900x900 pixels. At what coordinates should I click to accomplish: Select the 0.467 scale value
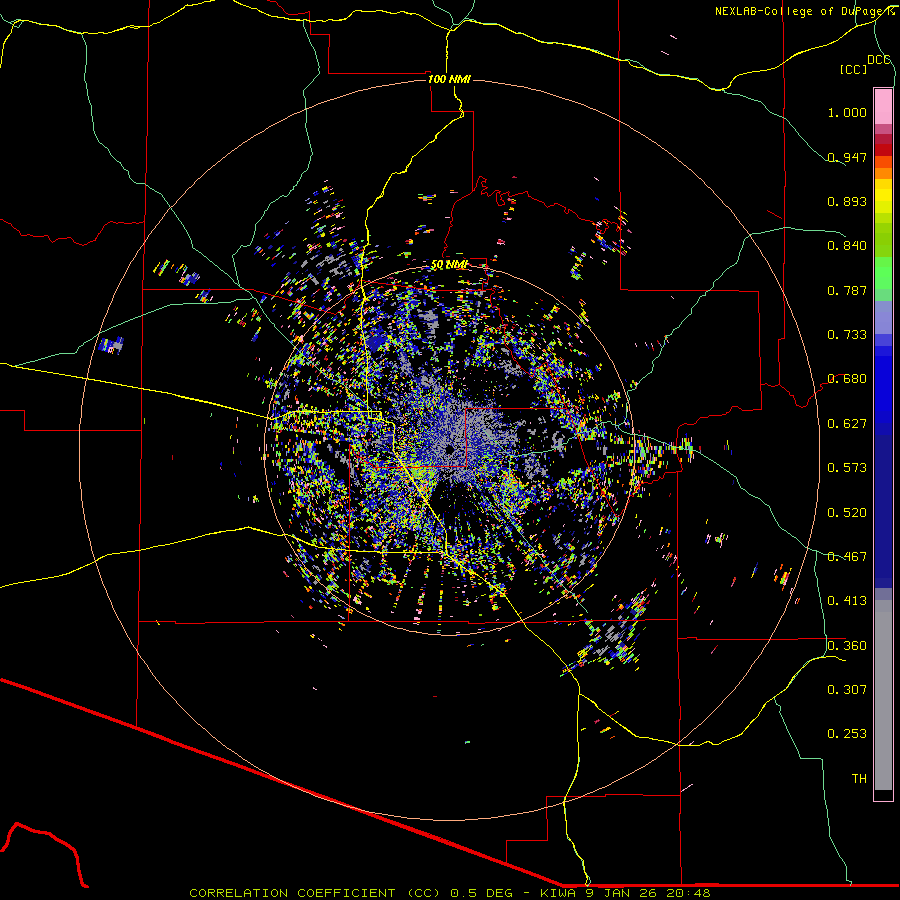[847, 557]
